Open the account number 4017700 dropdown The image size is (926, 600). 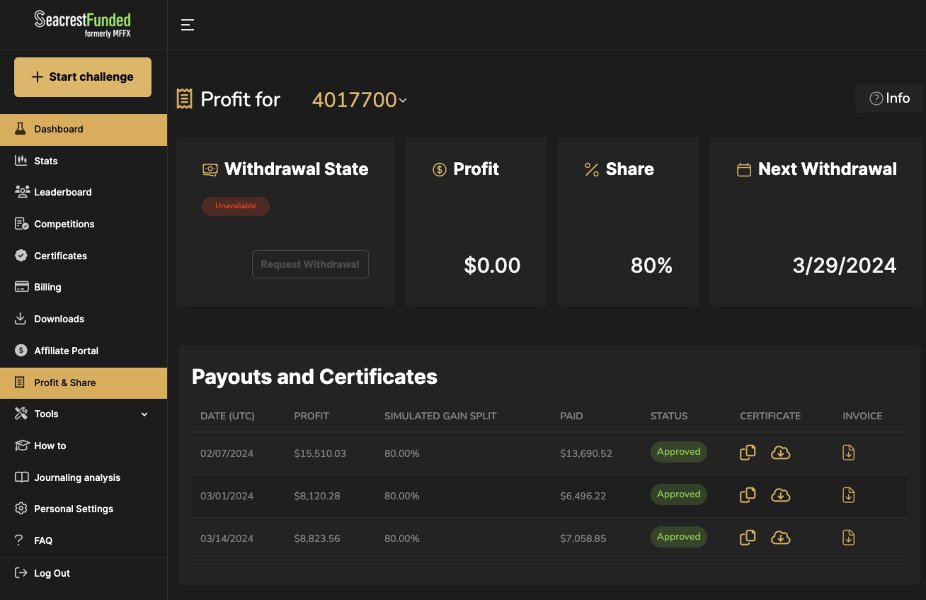[x=358, y=99]
